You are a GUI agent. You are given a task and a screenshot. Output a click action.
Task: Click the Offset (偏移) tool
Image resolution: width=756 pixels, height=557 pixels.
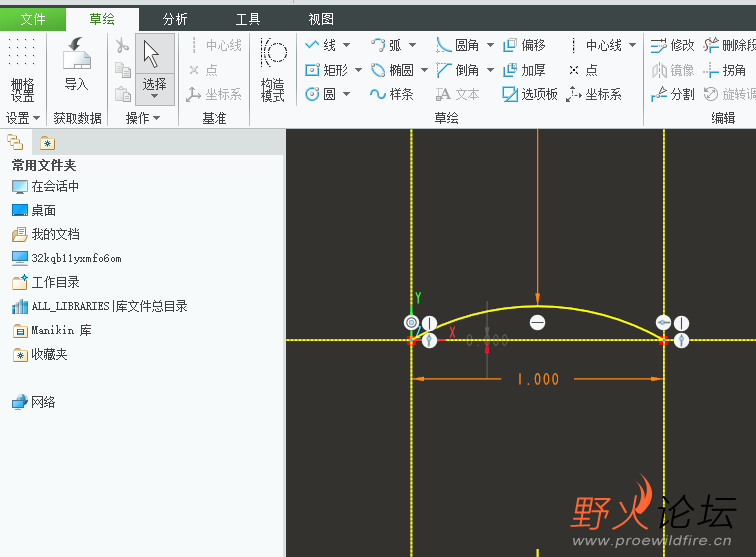click(x=524, y=45)
